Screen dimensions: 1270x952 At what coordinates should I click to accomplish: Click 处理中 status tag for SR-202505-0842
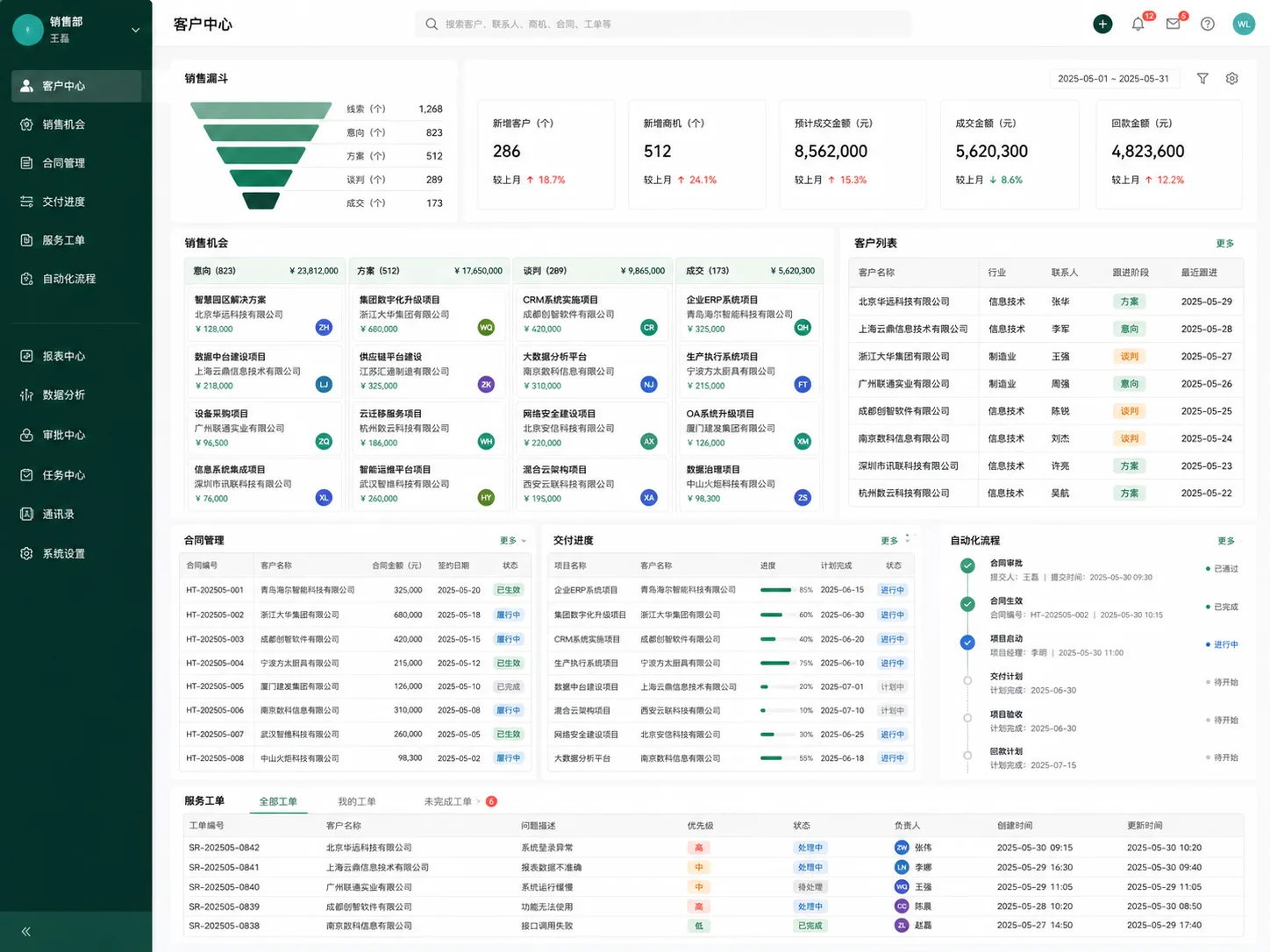(810, 848)
